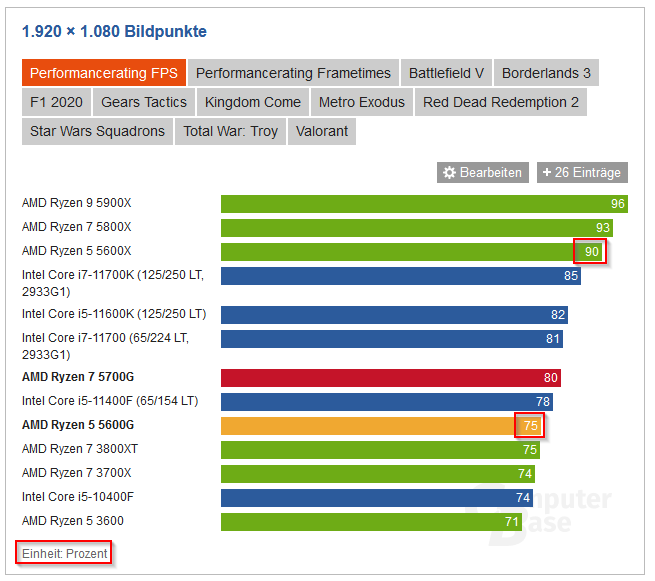Switch to Gears Tactics tab

[144, 102]
